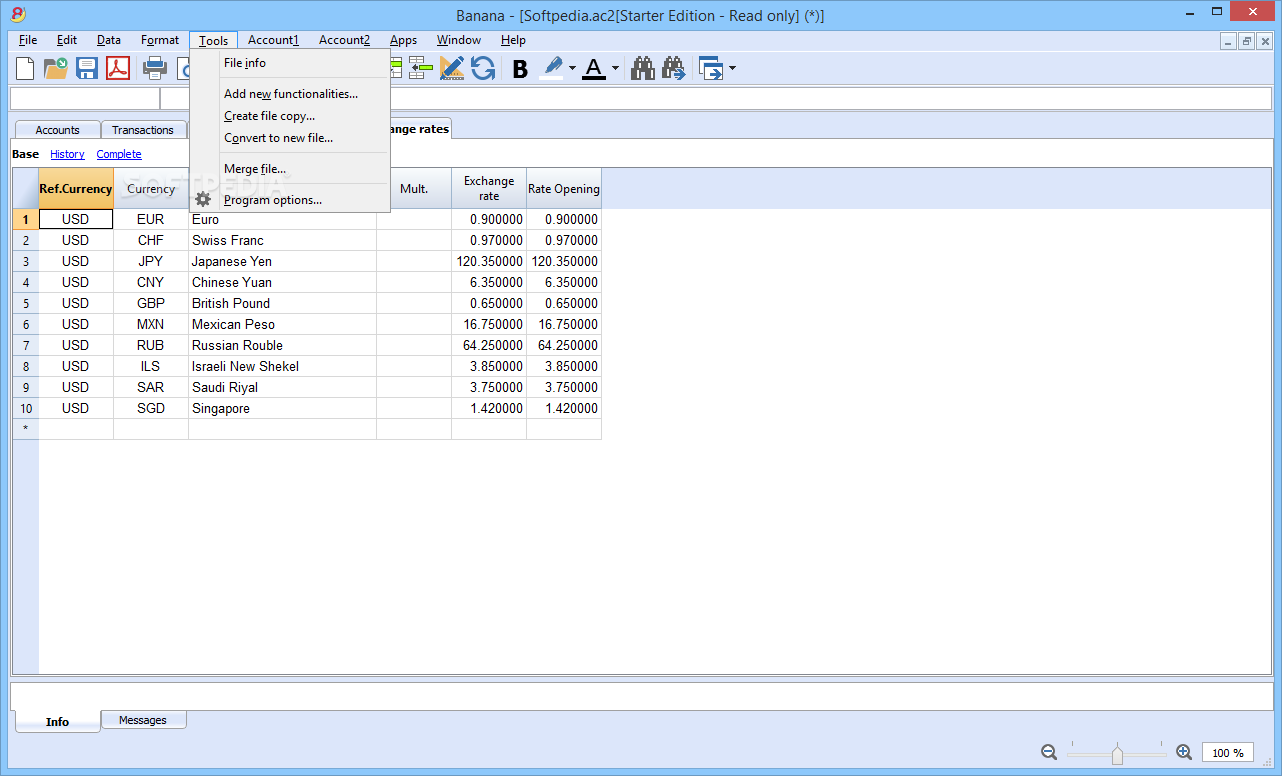Apply the highlight color marker

(552, 68)
